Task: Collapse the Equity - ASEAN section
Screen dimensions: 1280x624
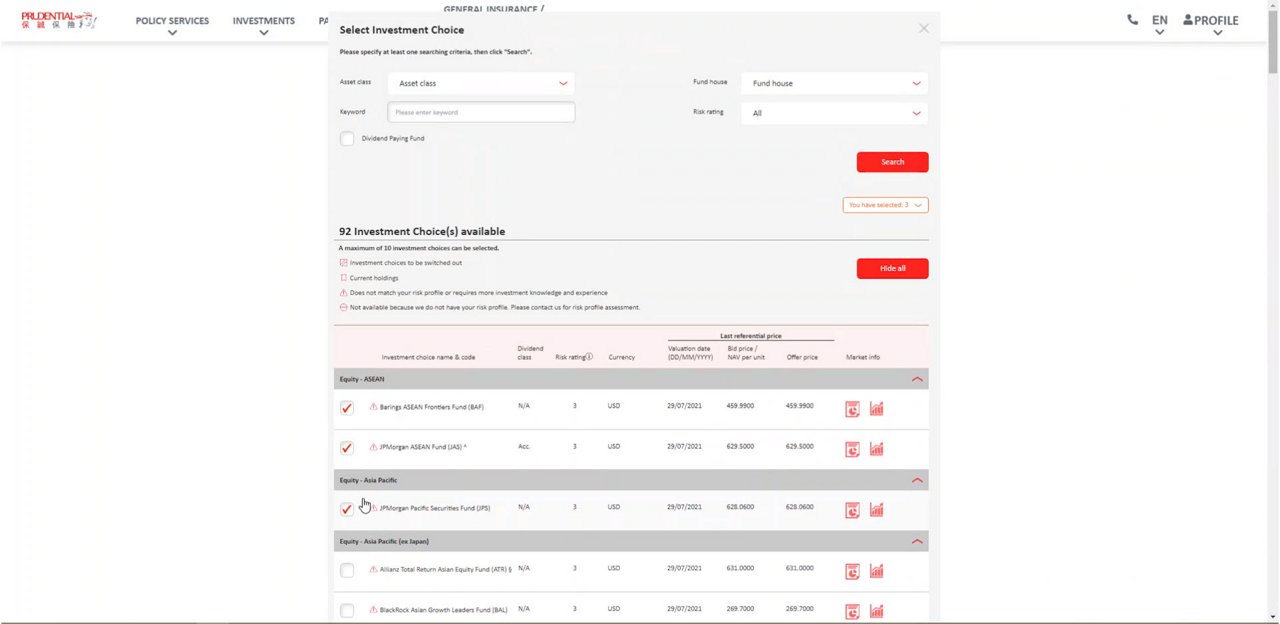Action: (x=917, y=380)
